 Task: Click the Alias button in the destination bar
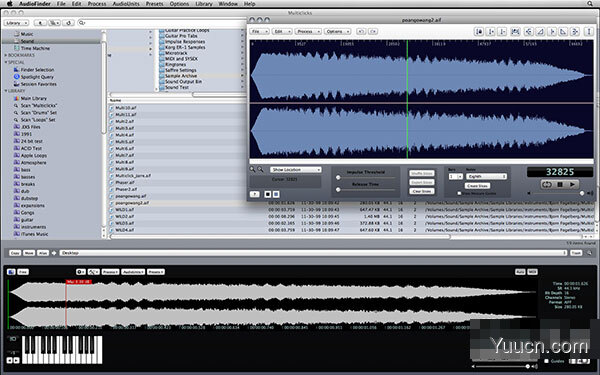(43, 253)
